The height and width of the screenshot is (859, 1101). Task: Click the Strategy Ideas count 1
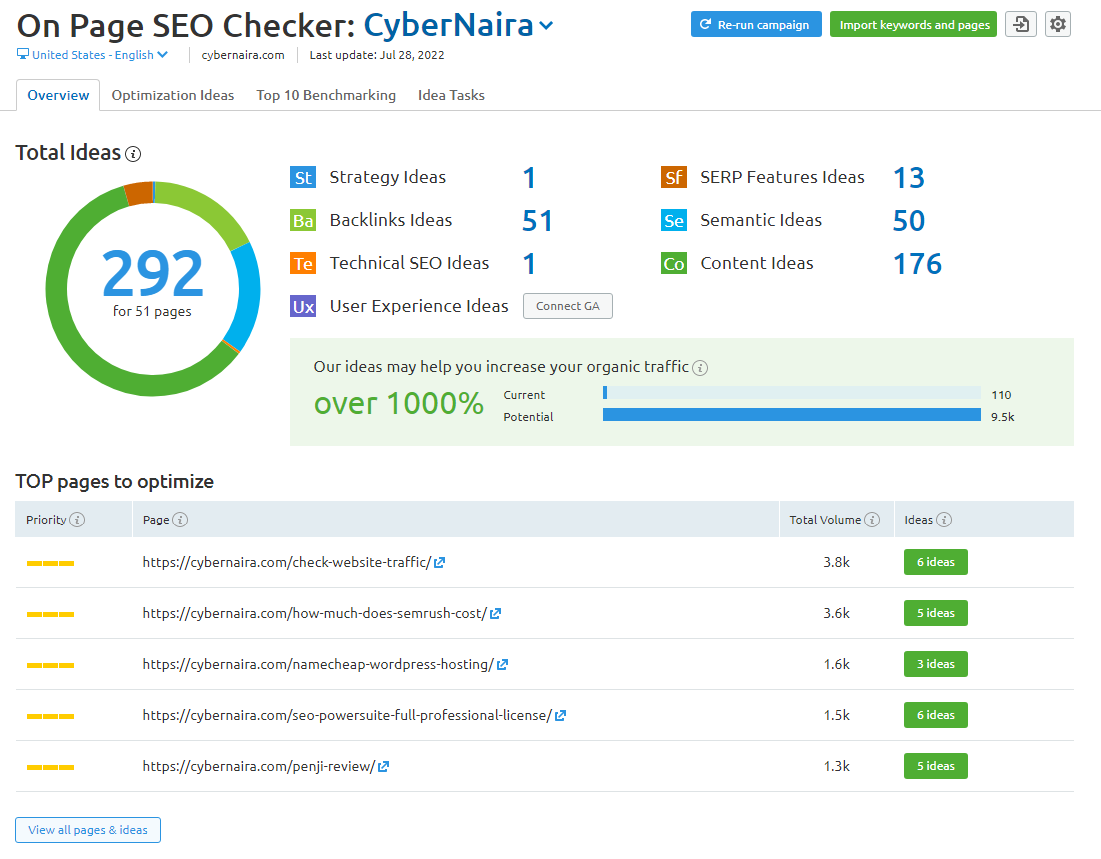[x=529, y=178]
